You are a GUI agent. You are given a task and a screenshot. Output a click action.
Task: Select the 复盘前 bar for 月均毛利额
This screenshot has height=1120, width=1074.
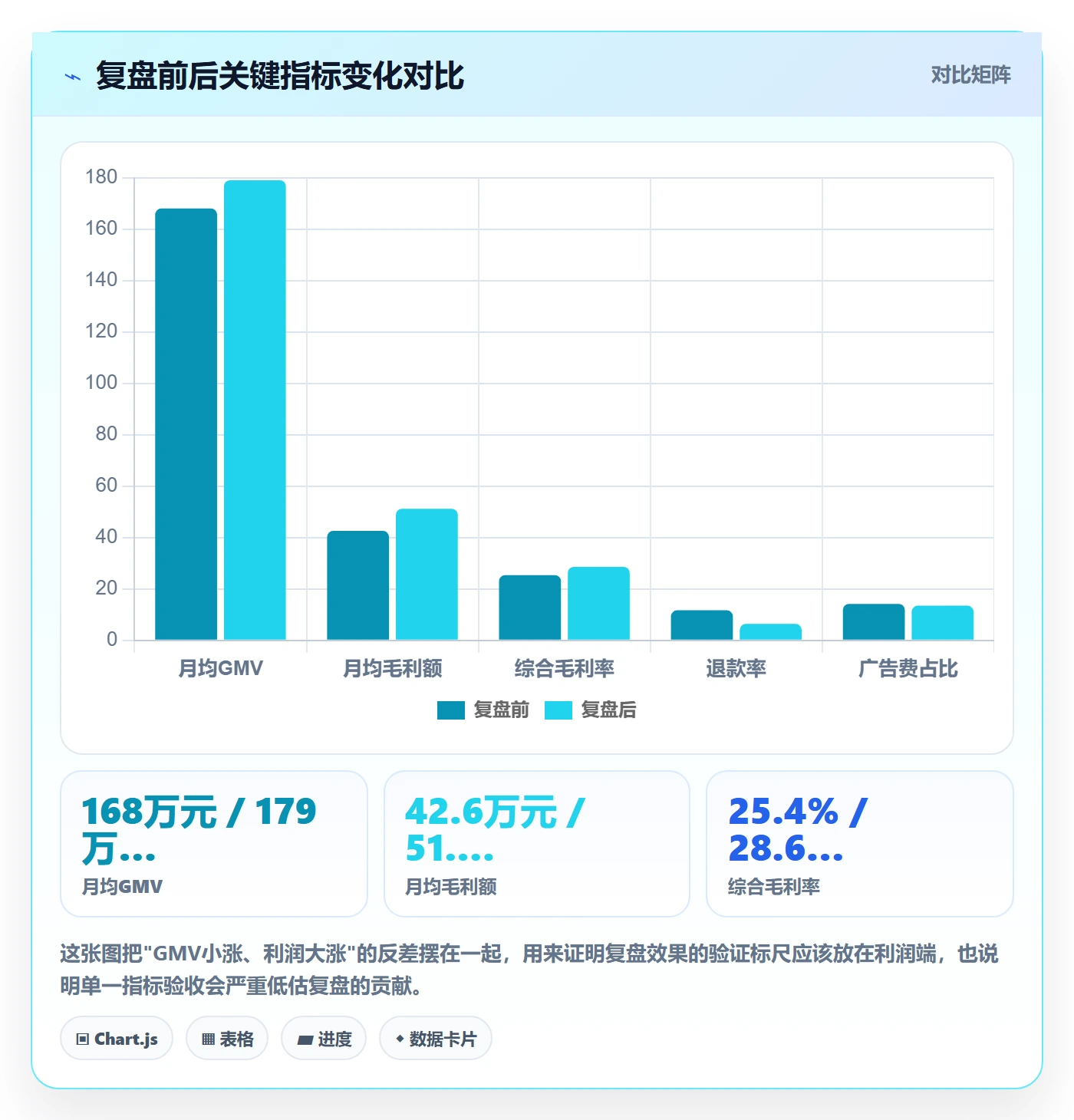[x=358, y=585]
